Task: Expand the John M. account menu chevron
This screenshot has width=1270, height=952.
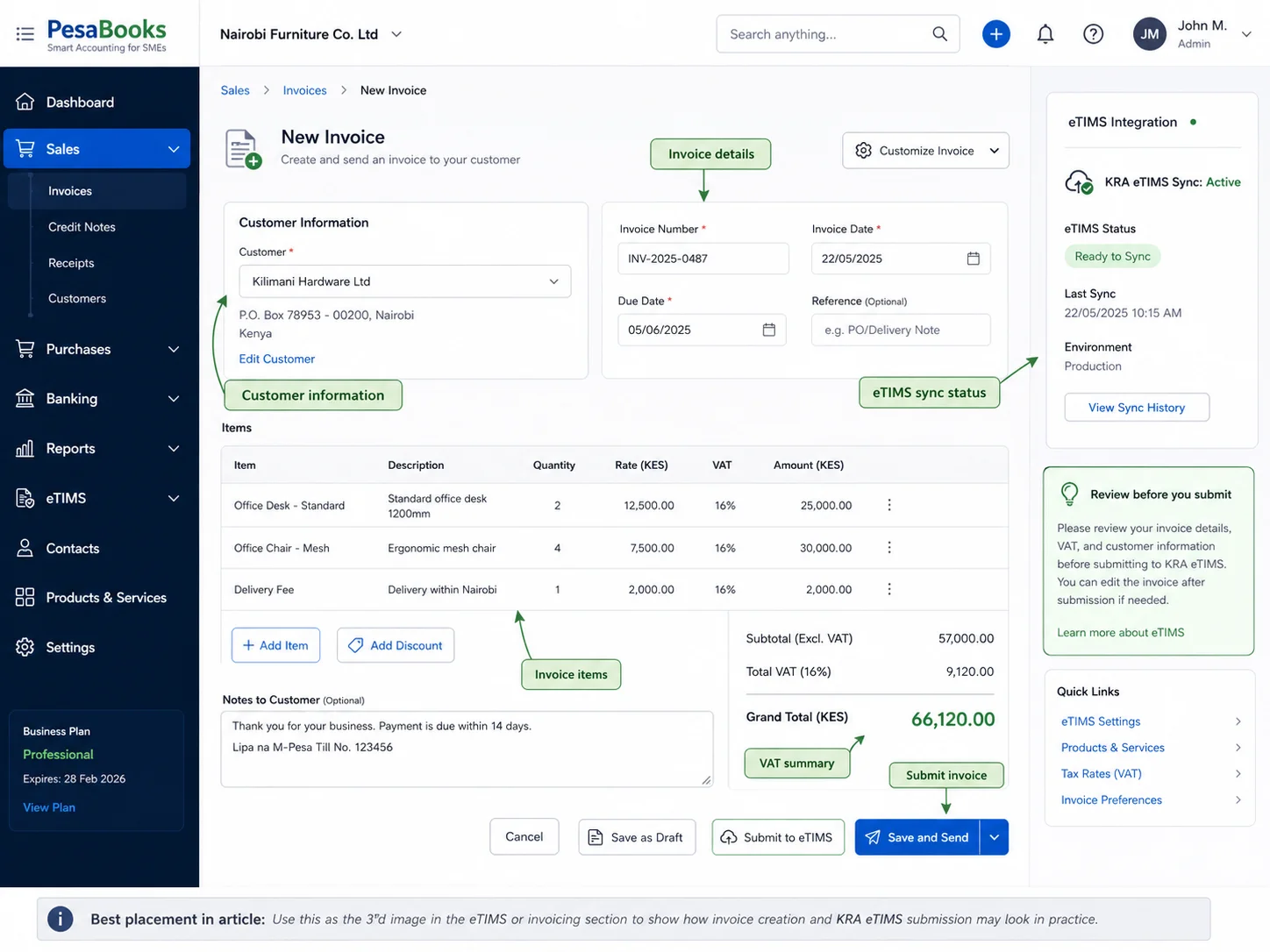Action: [1246, 34]
